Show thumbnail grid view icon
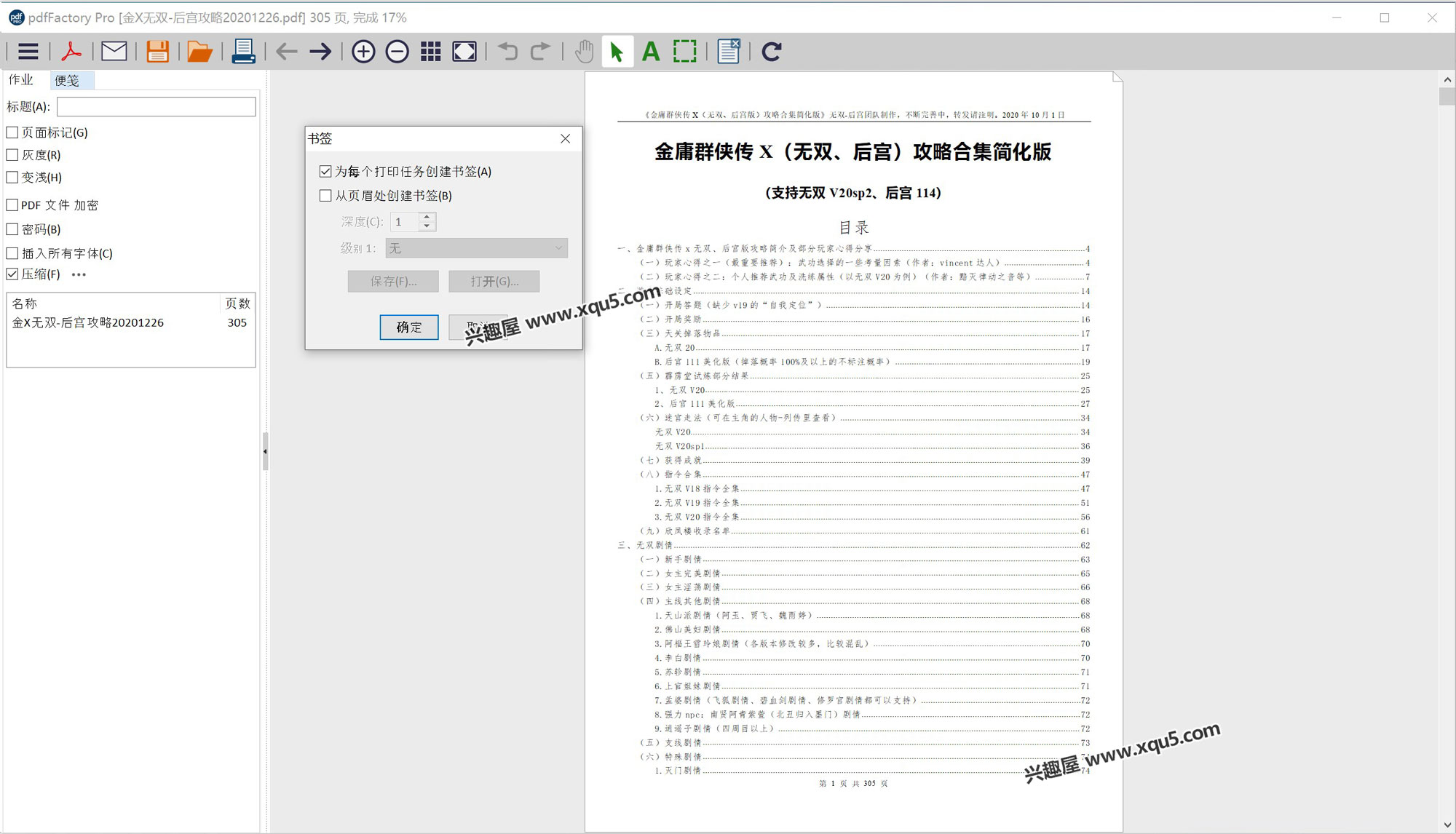 431,51
